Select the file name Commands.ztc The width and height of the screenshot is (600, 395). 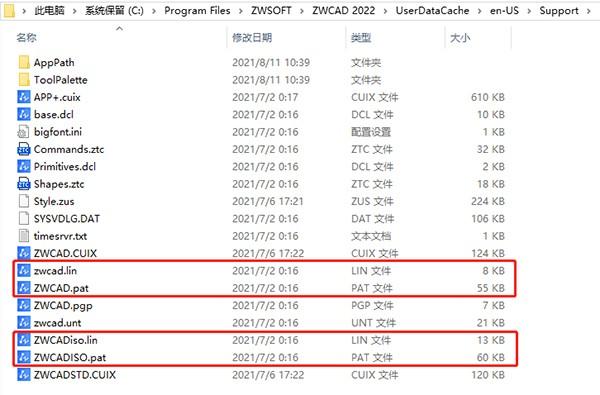69,149
